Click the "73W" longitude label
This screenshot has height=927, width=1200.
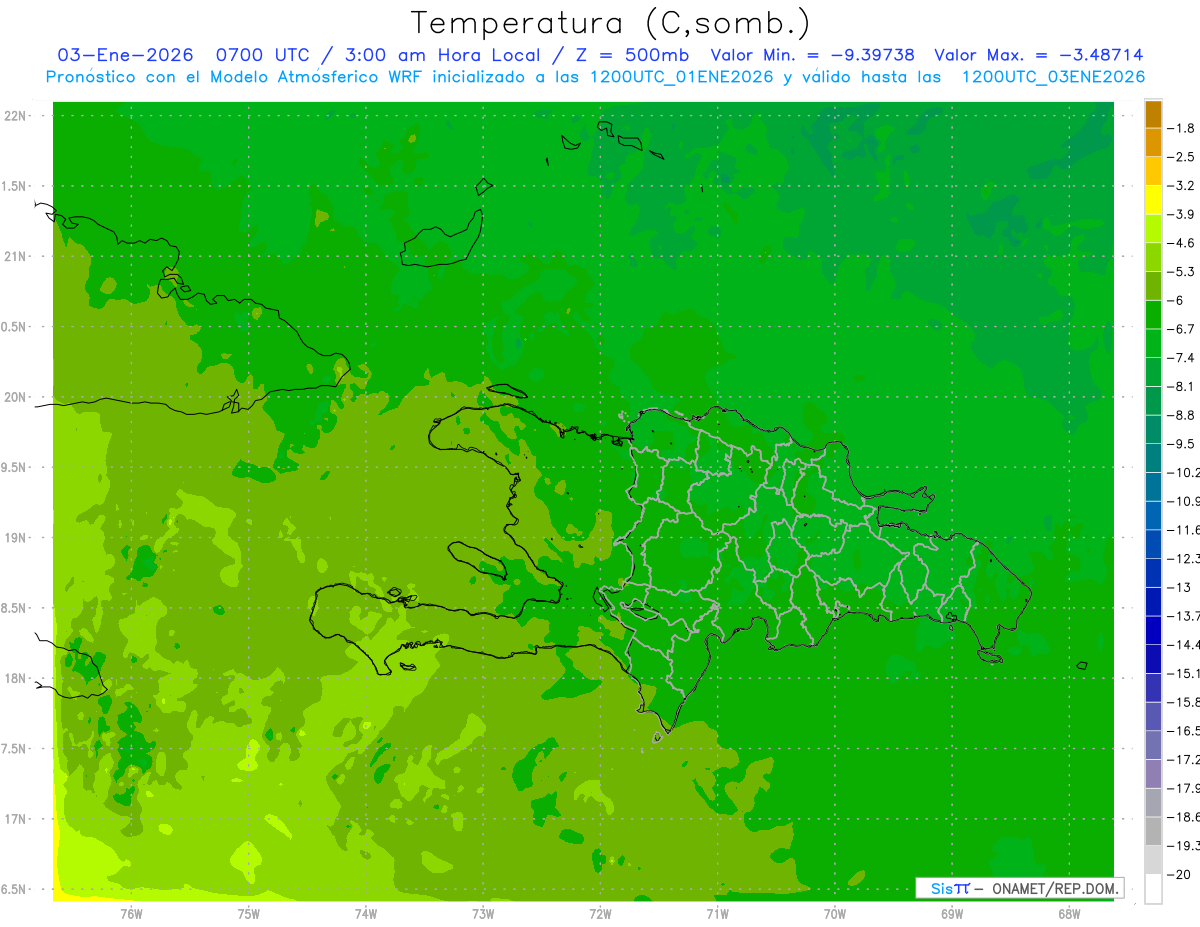483,913
